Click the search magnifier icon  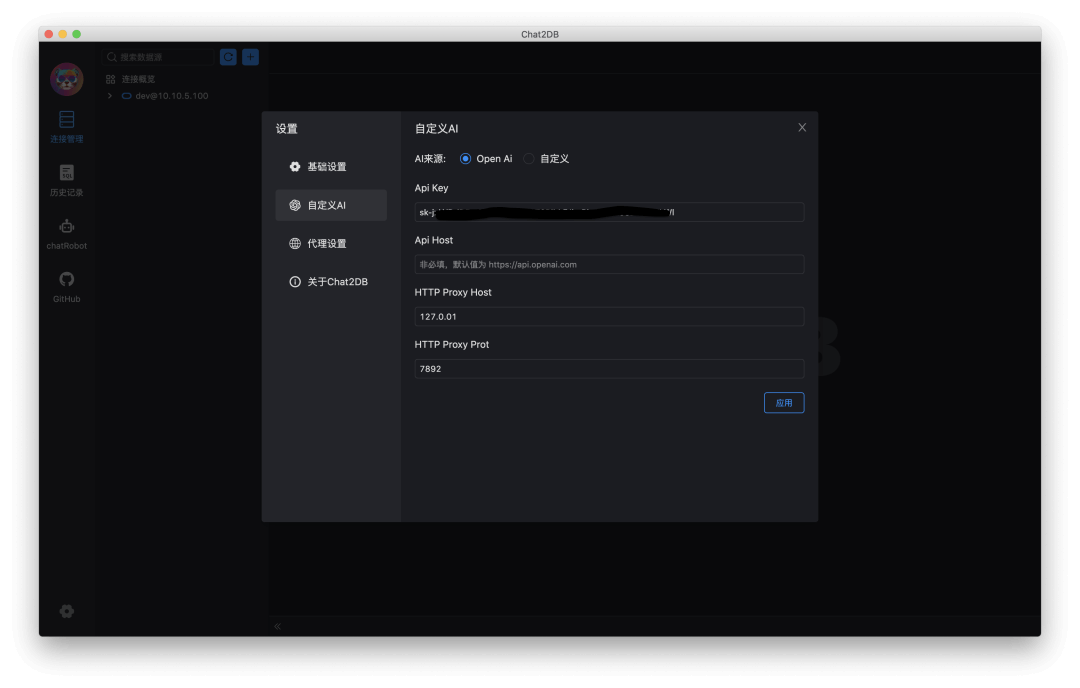pyautogui.click(x=112, y=57)
